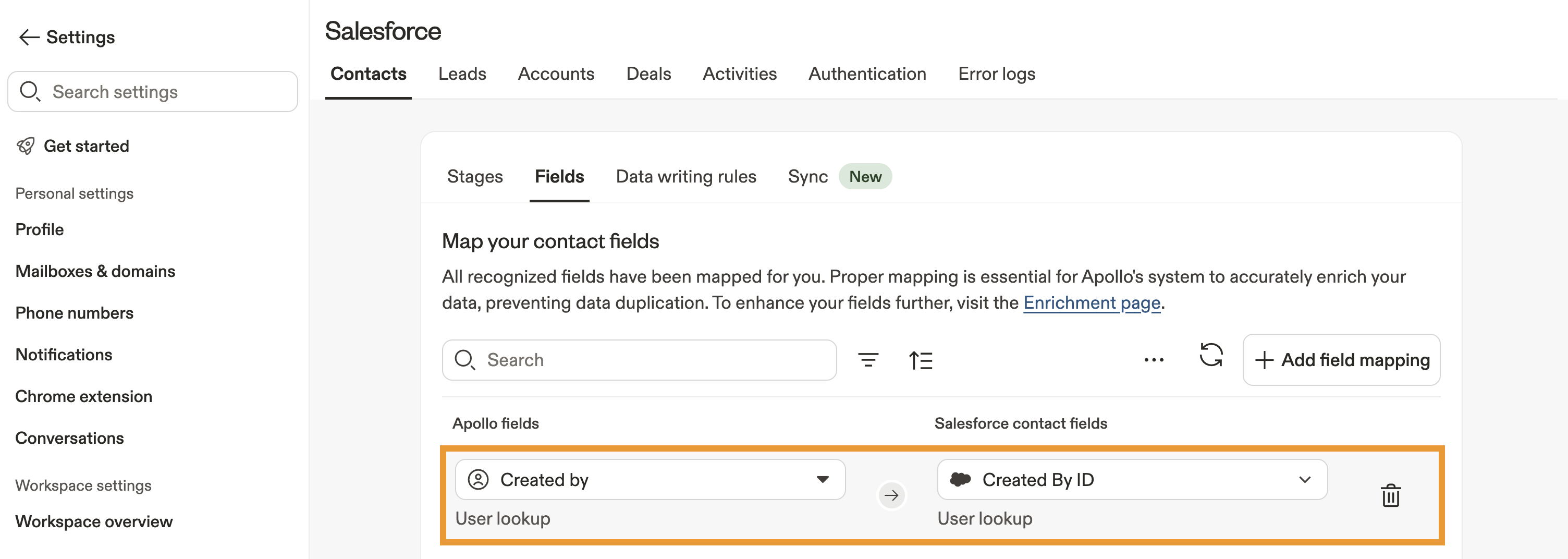Open the Data writing rules sub-tab
Image resolution: width=1568 pixels, height=559 pixels.
[686, 177]
